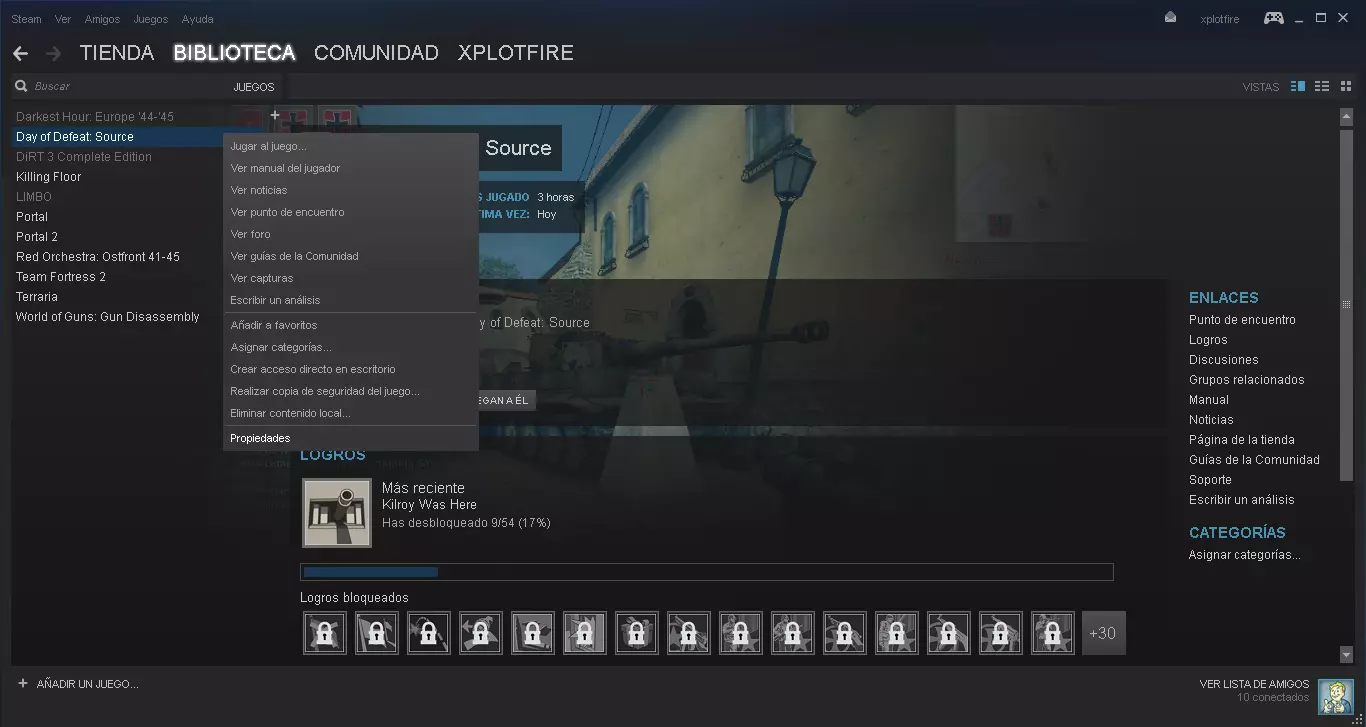Click the achievements progress bar

707,572
